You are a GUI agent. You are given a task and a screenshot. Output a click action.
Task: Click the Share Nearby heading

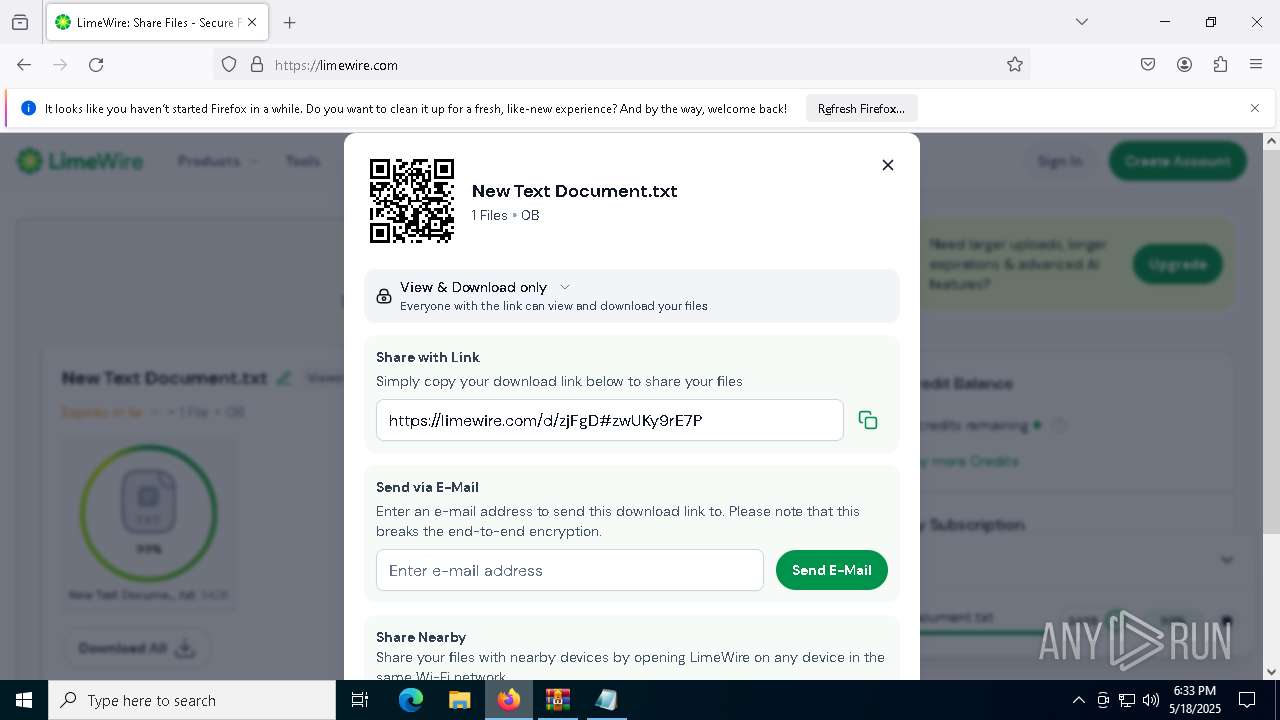pyautogui.click(x=421, y=637)
